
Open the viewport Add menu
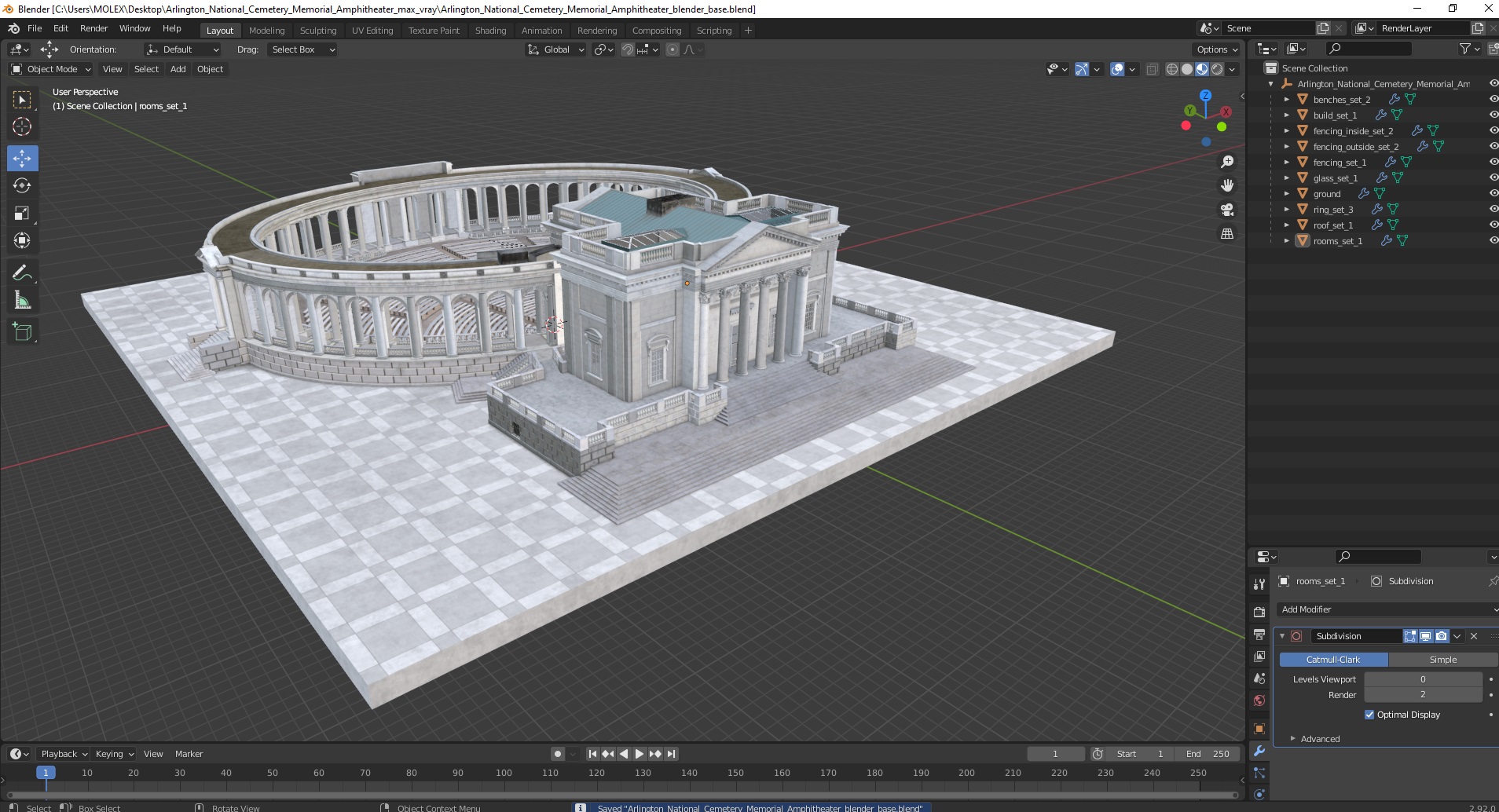[x=178, y=69]
